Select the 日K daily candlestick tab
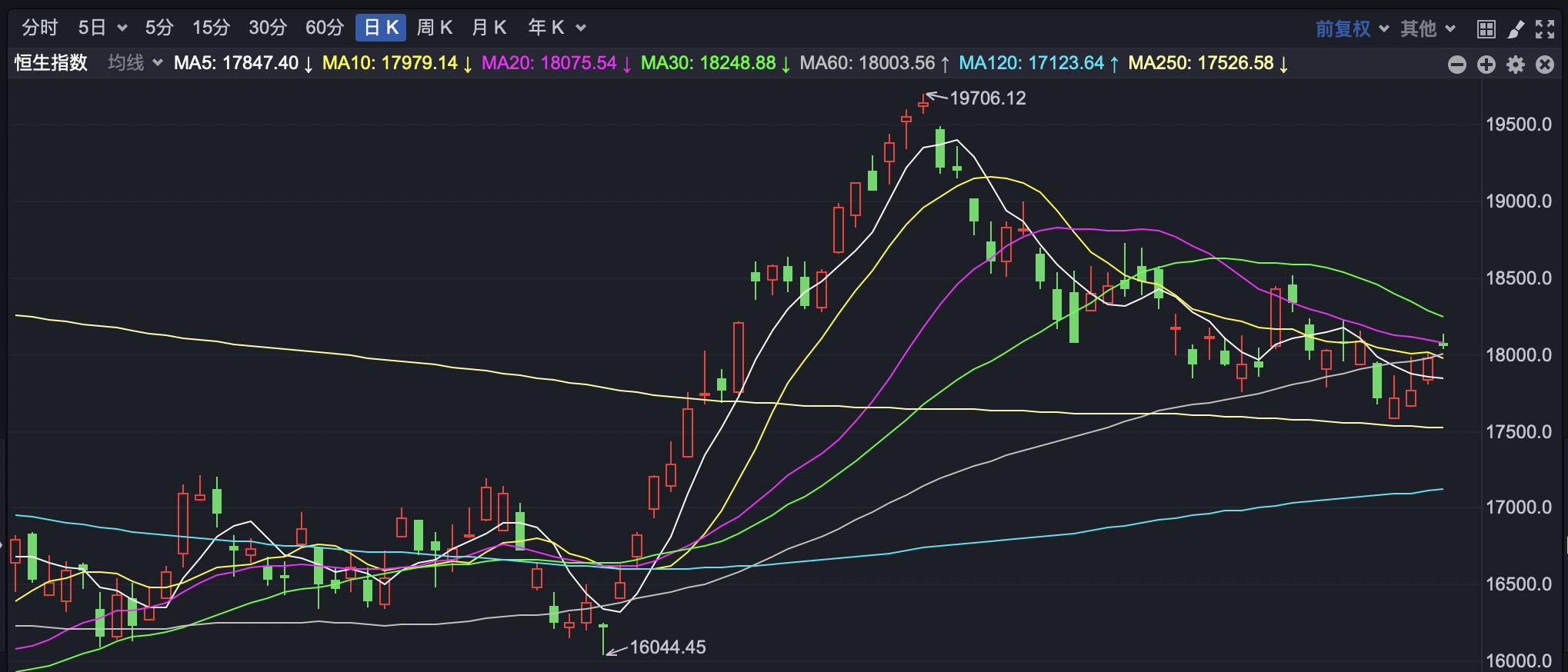Viewport: 1568px width, 672px height. pyautogui.click(x=381, y=28)
